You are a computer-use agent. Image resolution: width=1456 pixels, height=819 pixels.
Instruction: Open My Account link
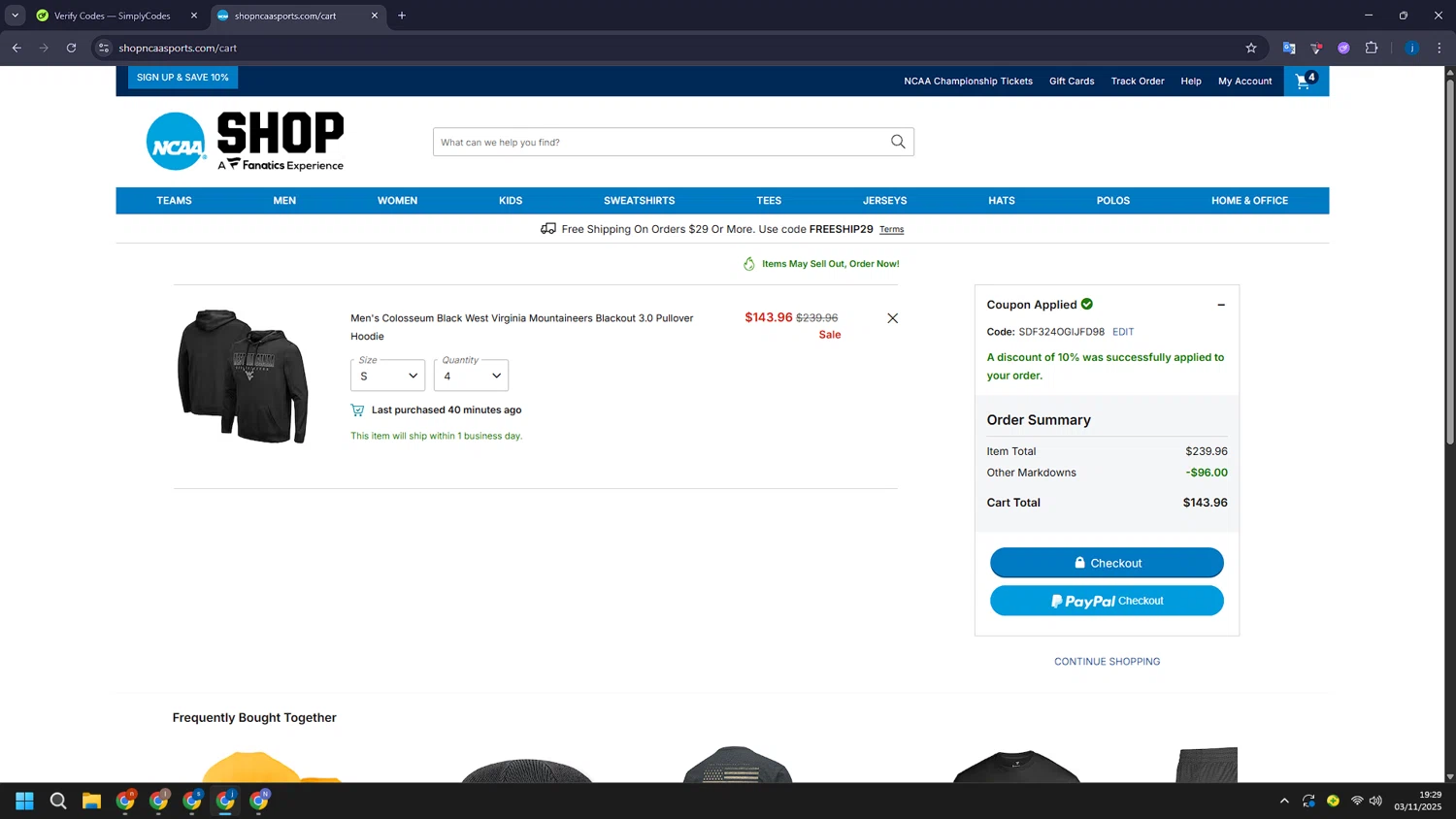coord(1244,82)
